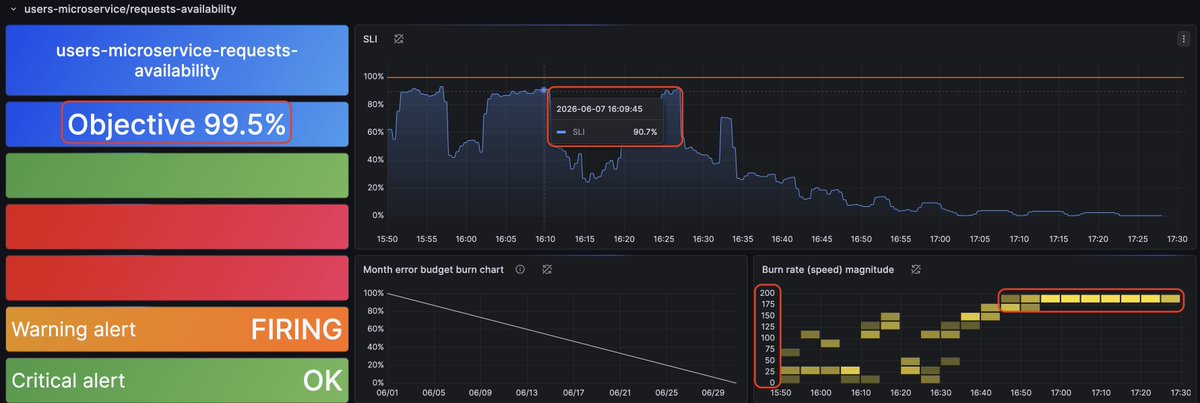Open the Burn rate (speed) magnitude title
1200x403 pixels.
[830, 269]
